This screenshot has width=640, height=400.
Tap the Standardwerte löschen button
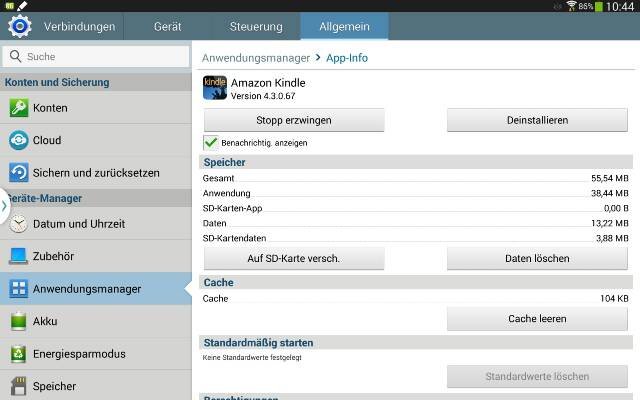point(537,376)
